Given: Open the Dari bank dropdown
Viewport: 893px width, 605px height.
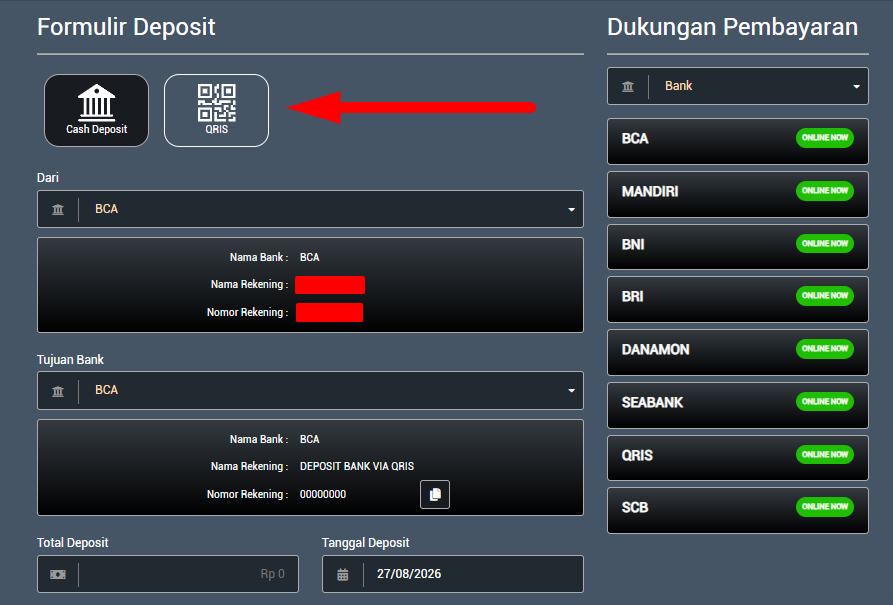Looking at the screenshot, I should point(310,209).
